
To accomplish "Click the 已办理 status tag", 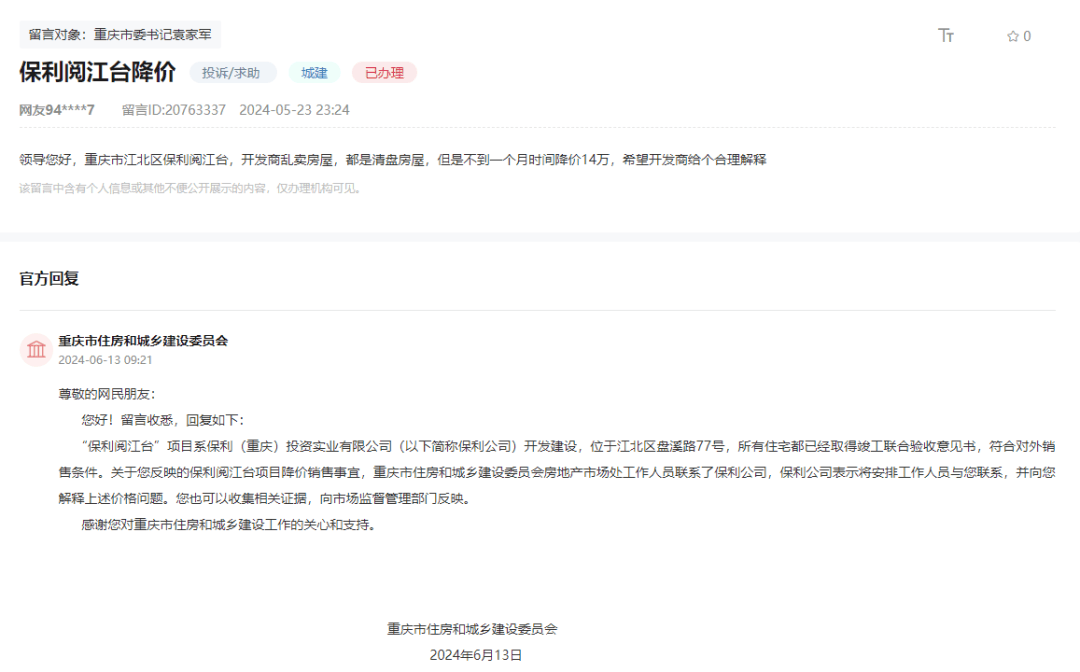I will [x=384, y=73].
